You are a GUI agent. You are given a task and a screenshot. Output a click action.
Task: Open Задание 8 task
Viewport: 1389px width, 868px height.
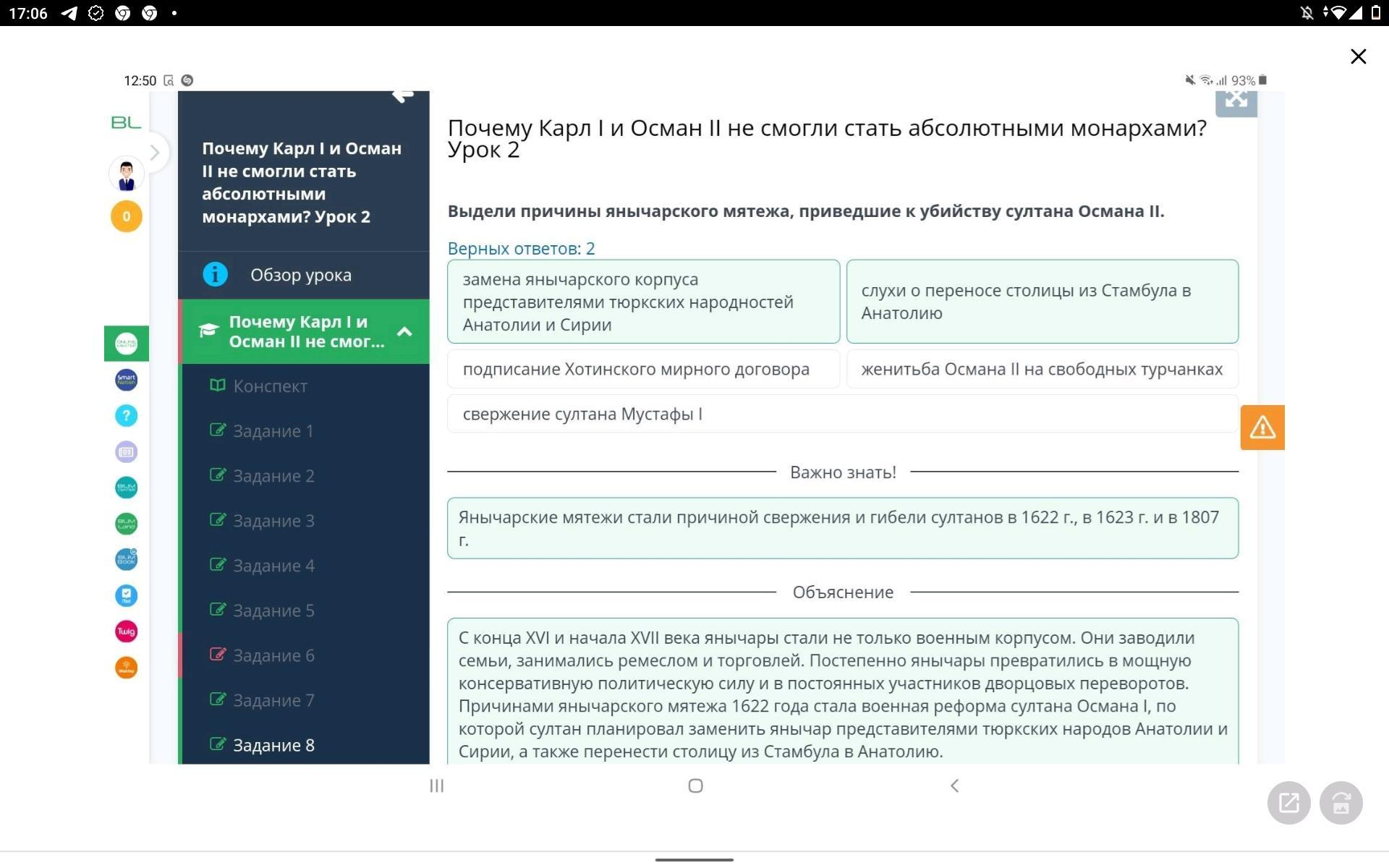273,745
